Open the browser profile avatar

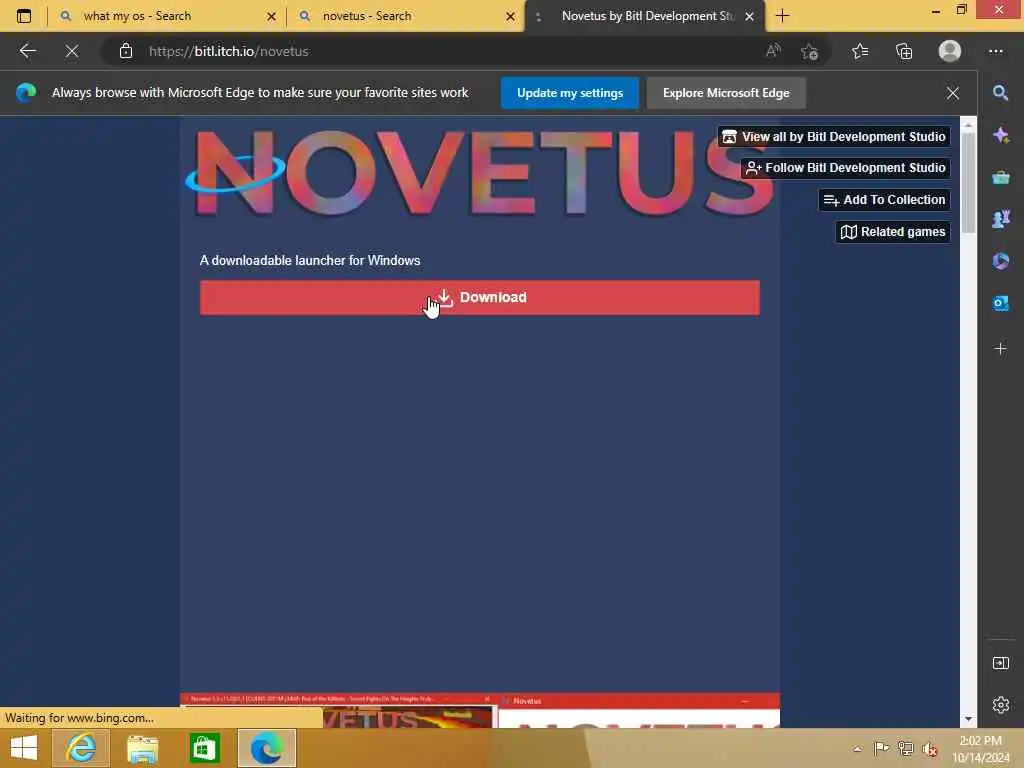[x=950, y=51]
